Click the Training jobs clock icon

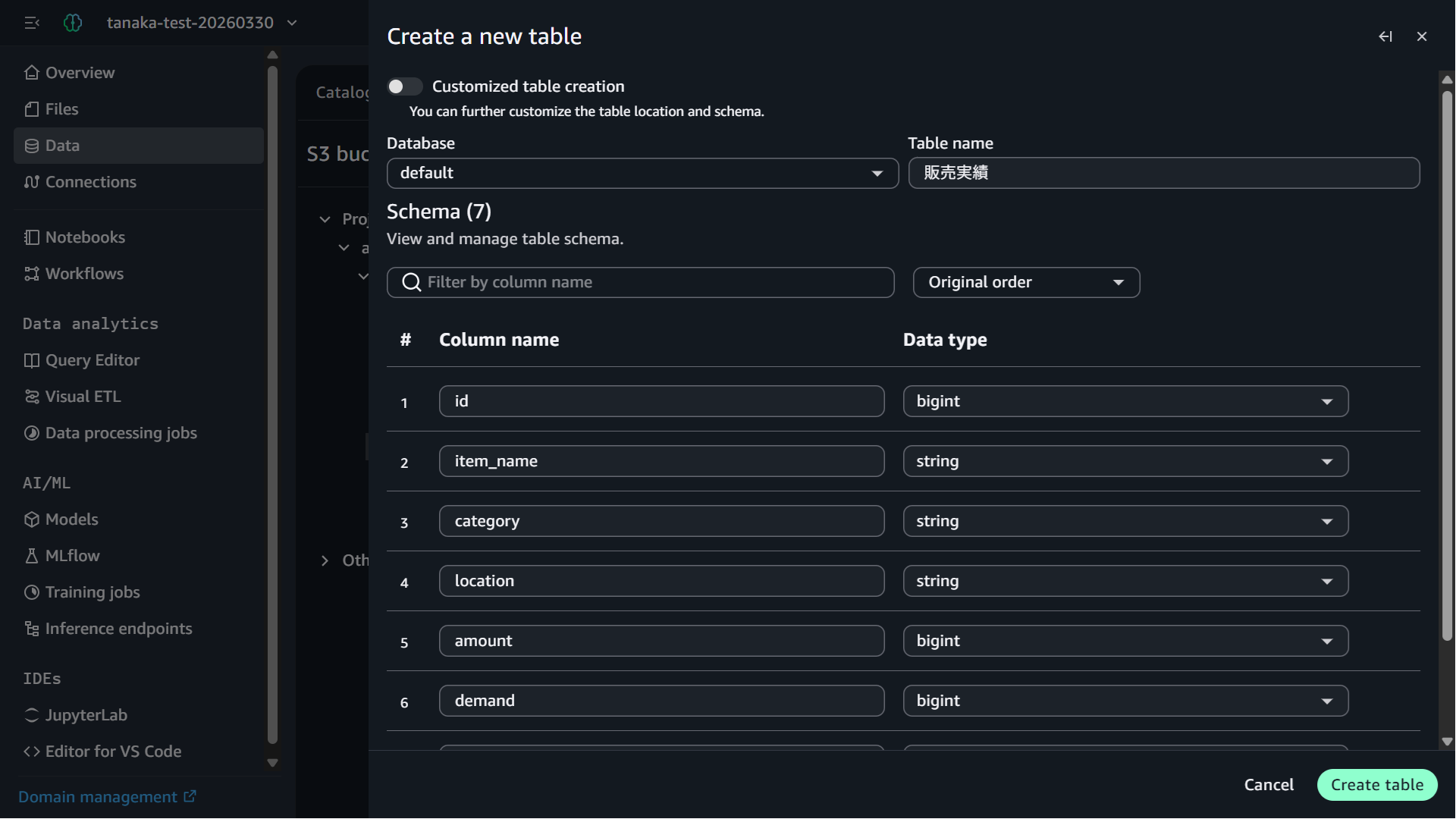click(31, 592)
